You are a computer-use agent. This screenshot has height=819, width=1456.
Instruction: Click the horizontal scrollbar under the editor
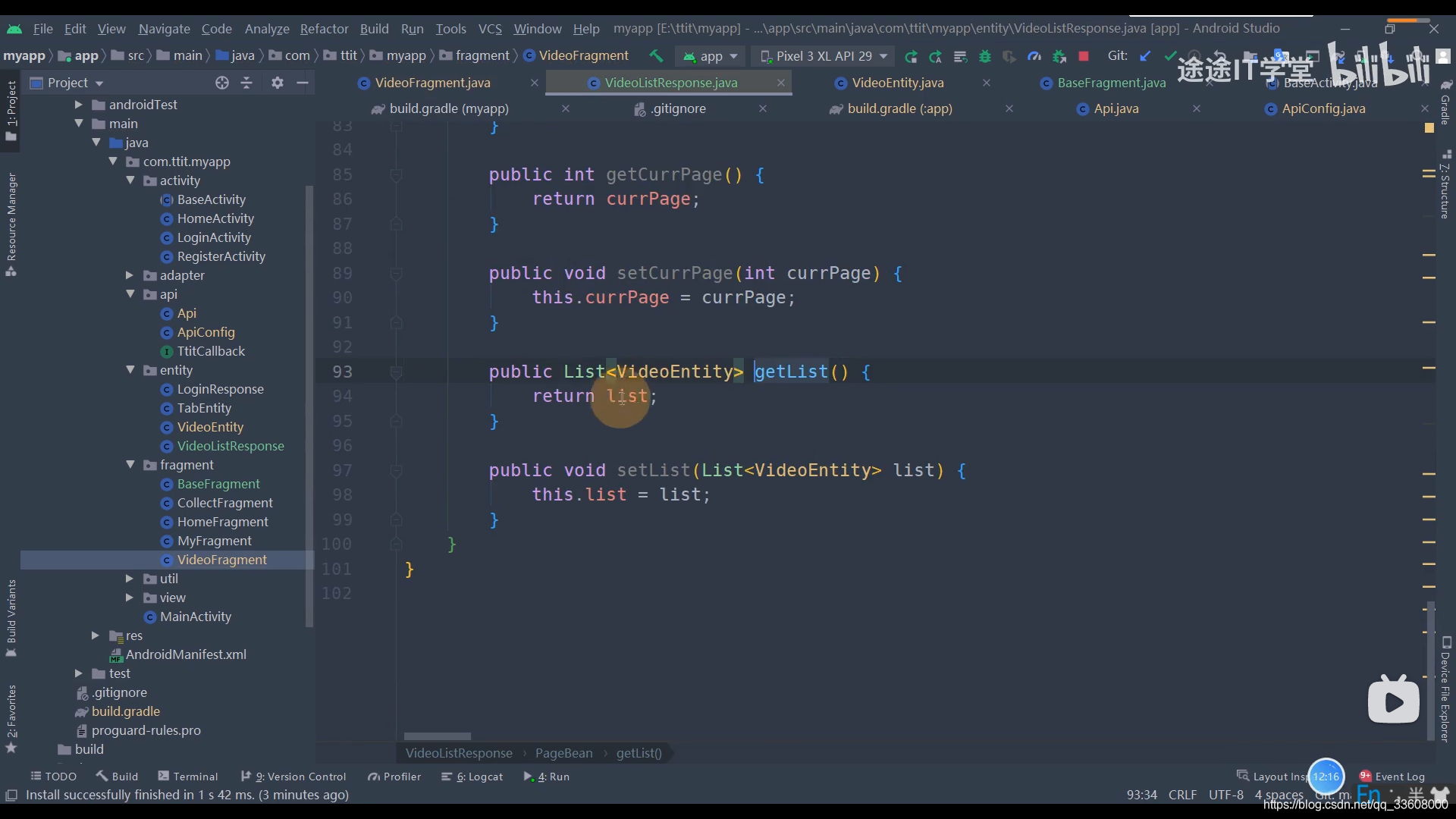pyautogui.click(x=438, y=736)
